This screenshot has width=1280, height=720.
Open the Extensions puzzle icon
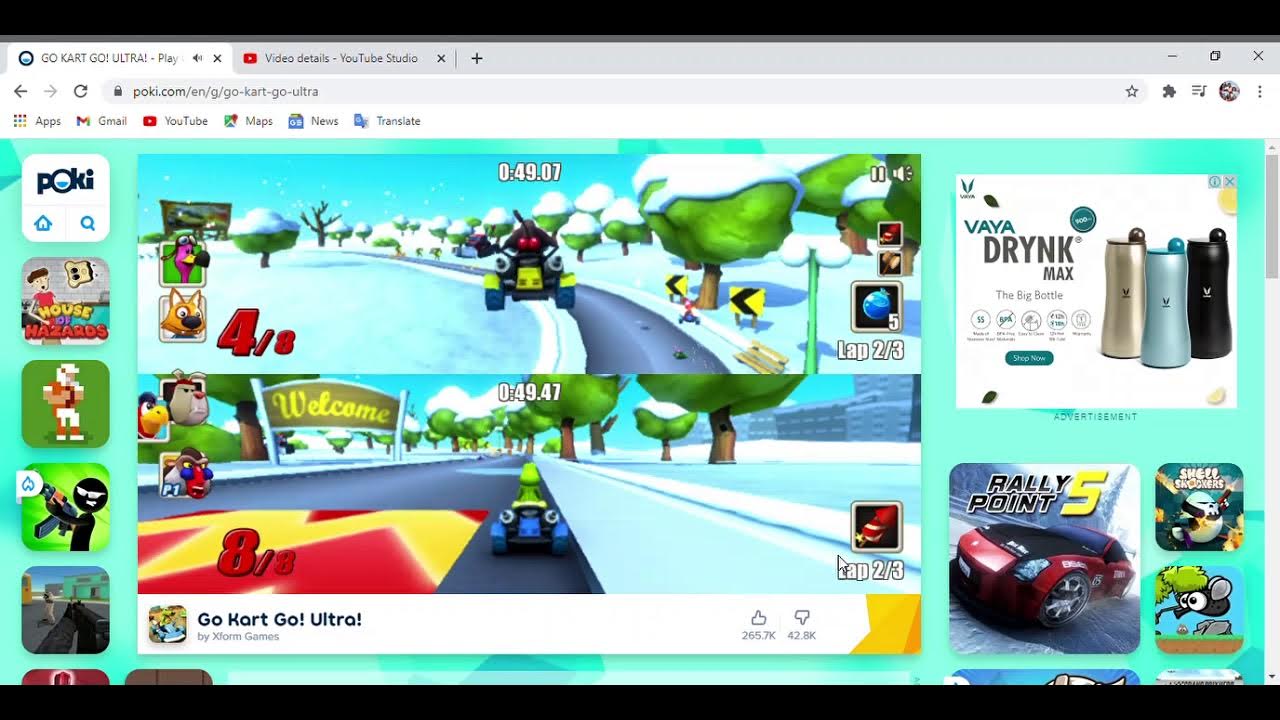click(1169, 91)
